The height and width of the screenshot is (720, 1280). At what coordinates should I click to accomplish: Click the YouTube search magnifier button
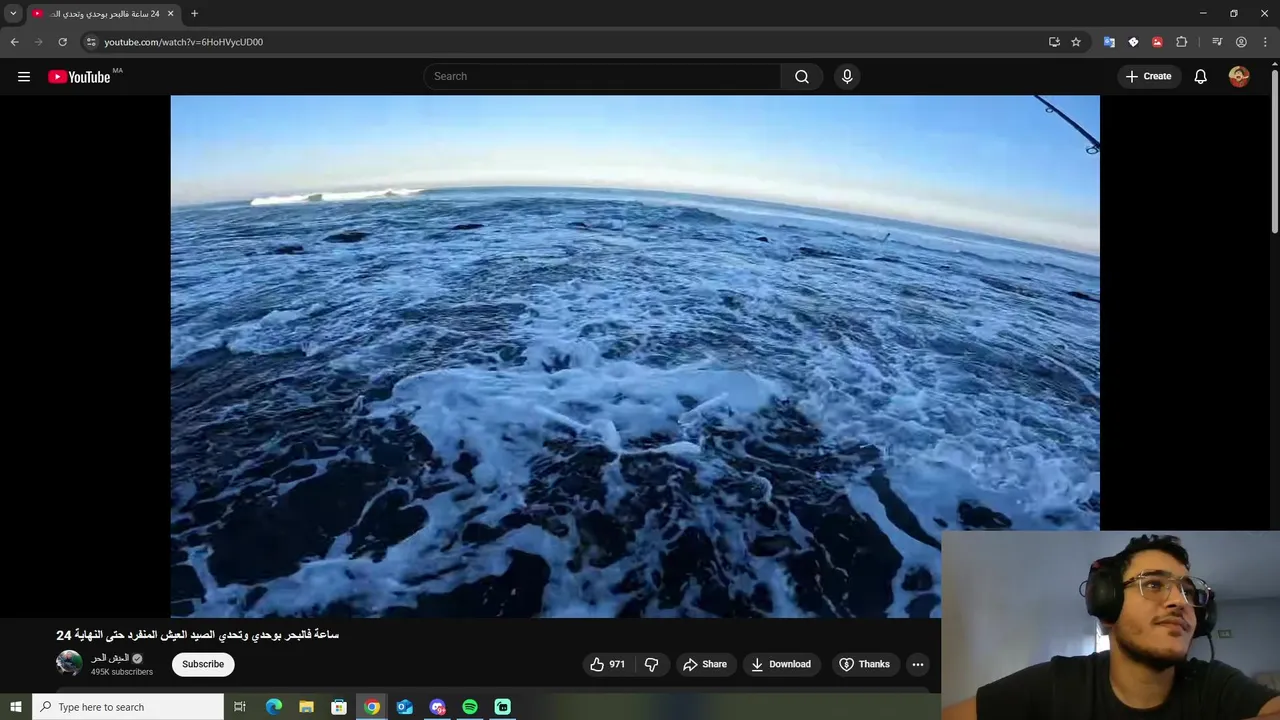pyautogui.click(x=802, y=77)
